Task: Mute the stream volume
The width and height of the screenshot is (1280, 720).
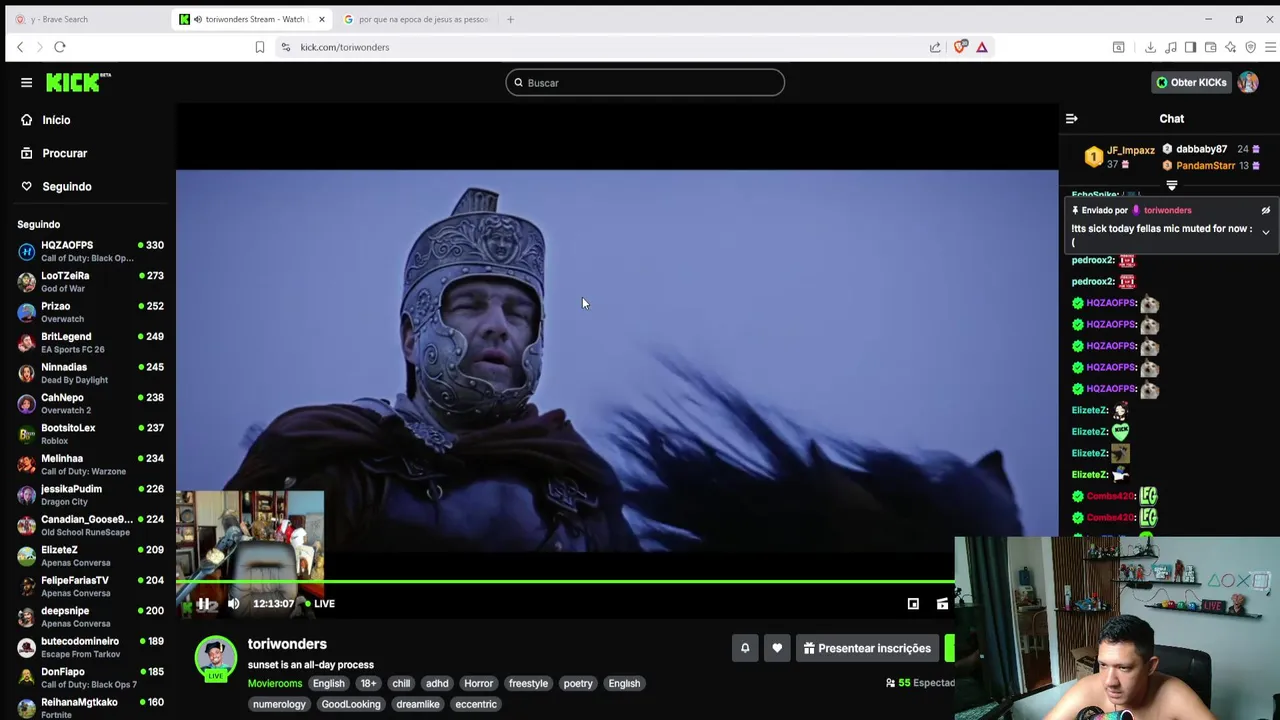Action: (233, 604)
